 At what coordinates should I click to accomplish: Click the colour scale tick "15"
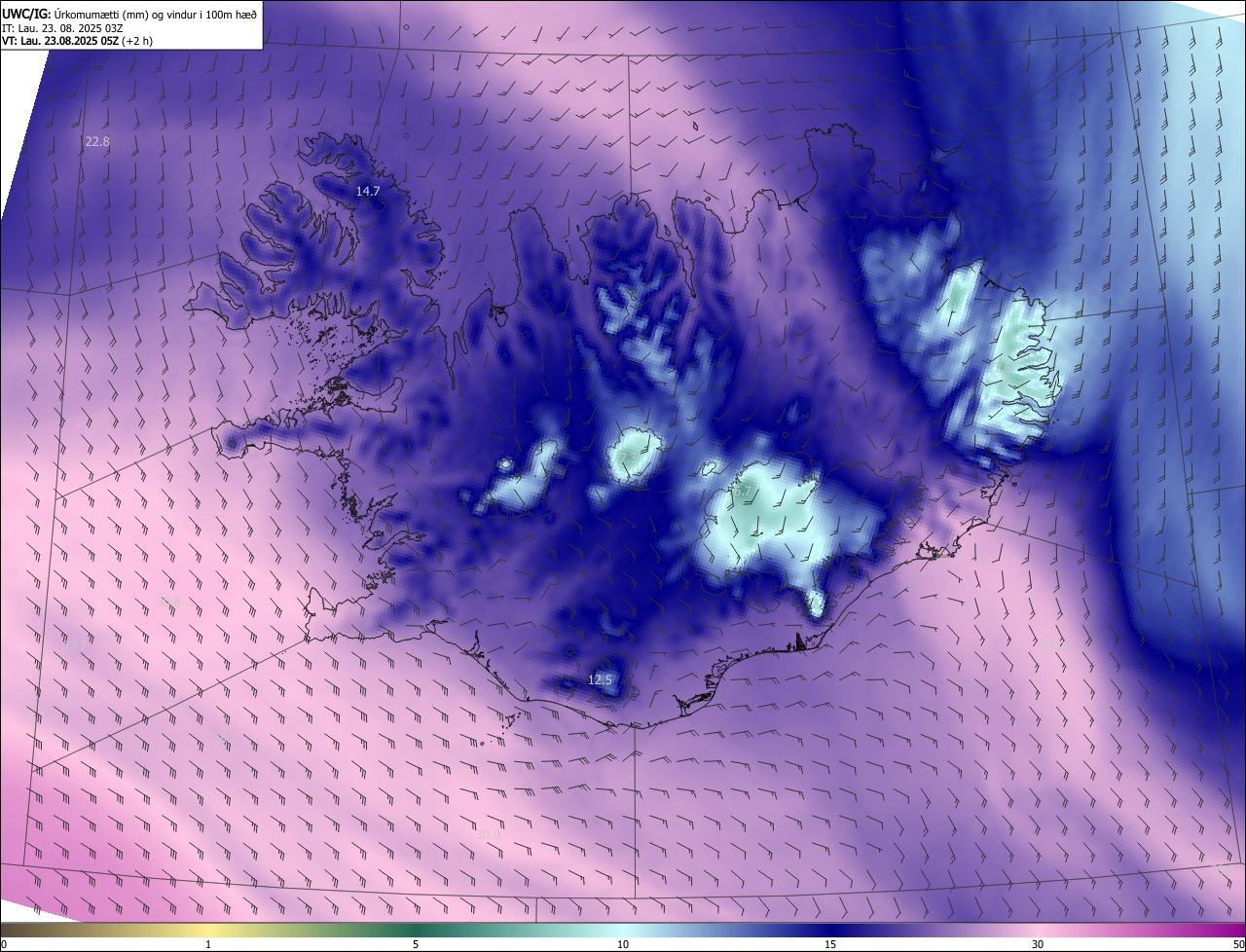pyautogui.click(x=830, y=944)
